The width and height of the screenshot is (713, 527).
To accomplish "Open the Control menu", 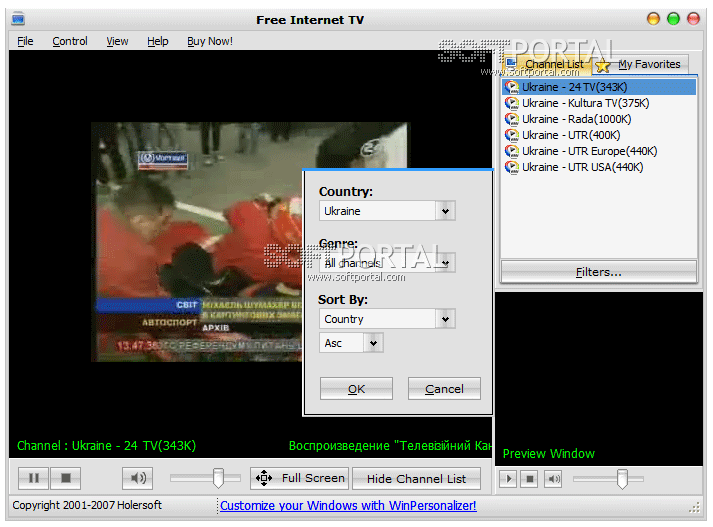I will point(70,41).
